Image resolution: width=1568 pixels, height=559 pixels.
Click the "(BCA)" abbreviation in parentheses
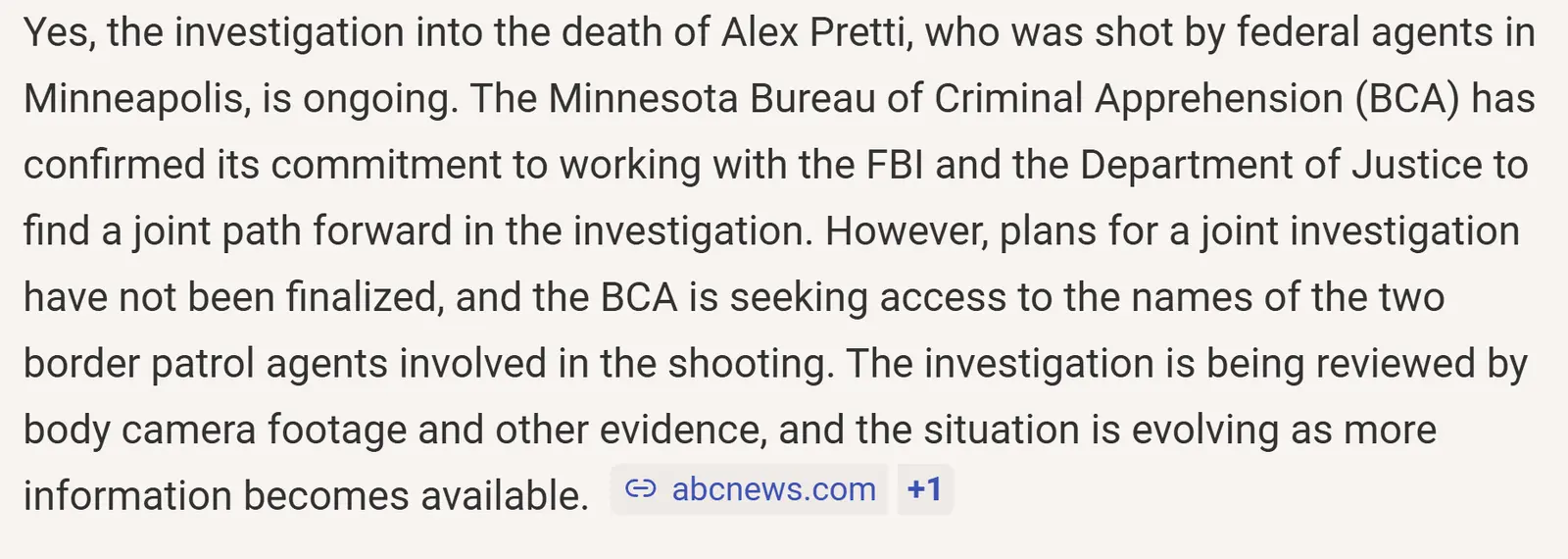(1407, 99)
